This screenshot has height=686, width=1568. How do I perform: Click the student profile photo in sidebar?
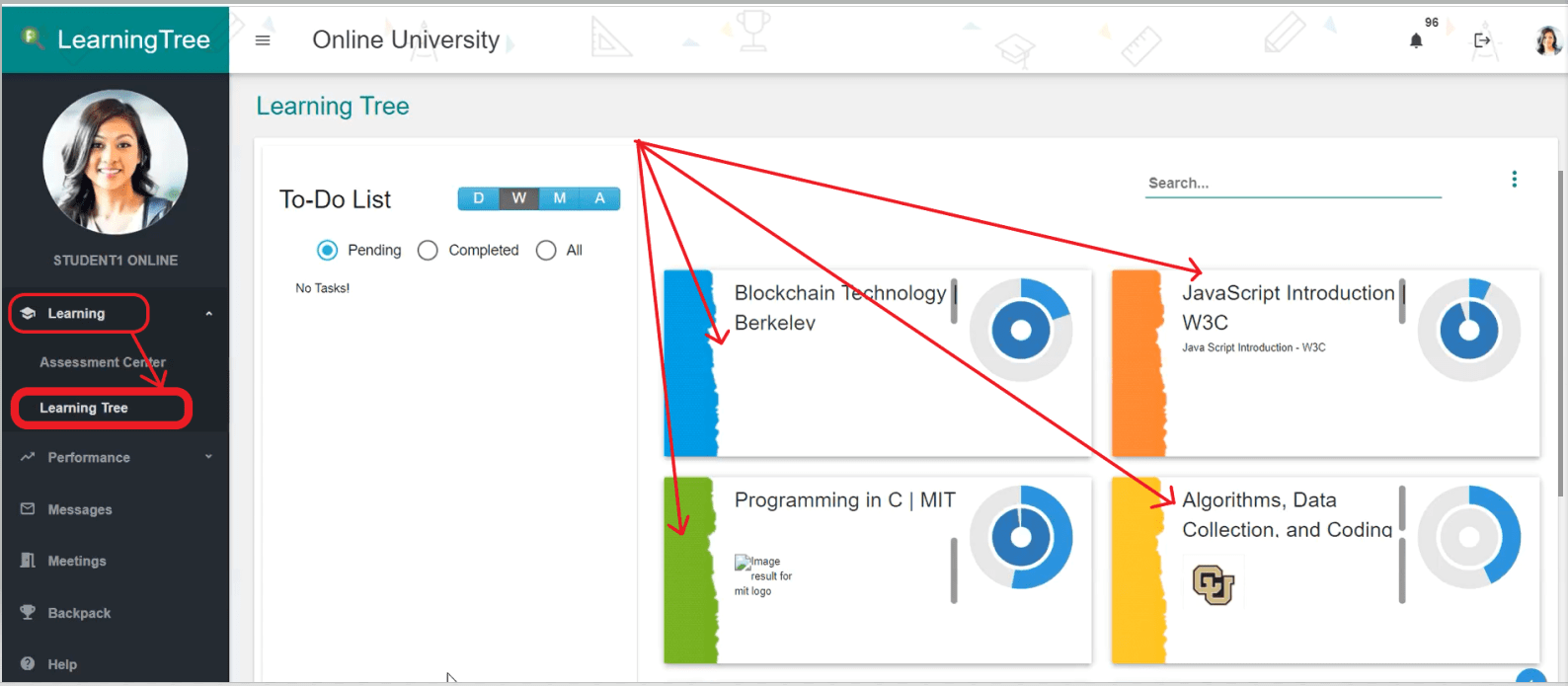pyautogui.click(x=116, y=162)
